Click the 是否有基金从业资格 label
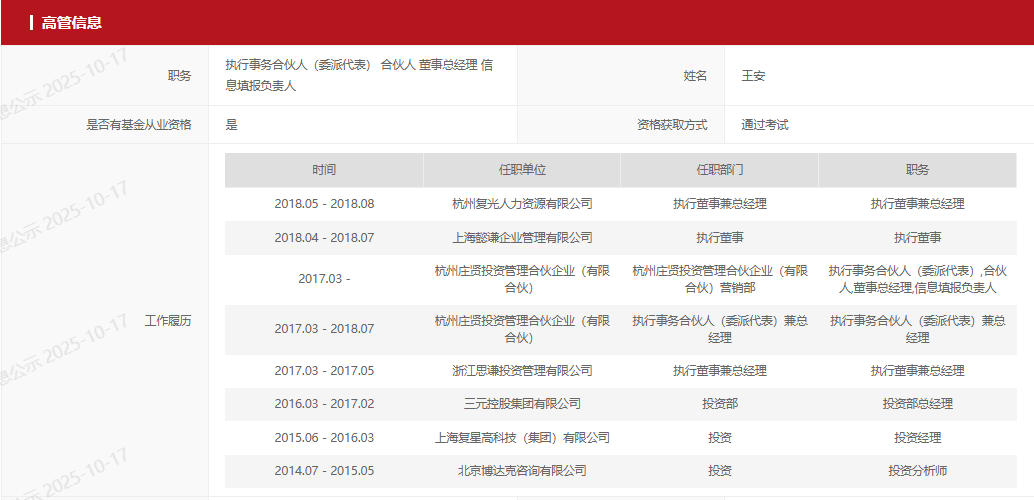 coord(139,125)
